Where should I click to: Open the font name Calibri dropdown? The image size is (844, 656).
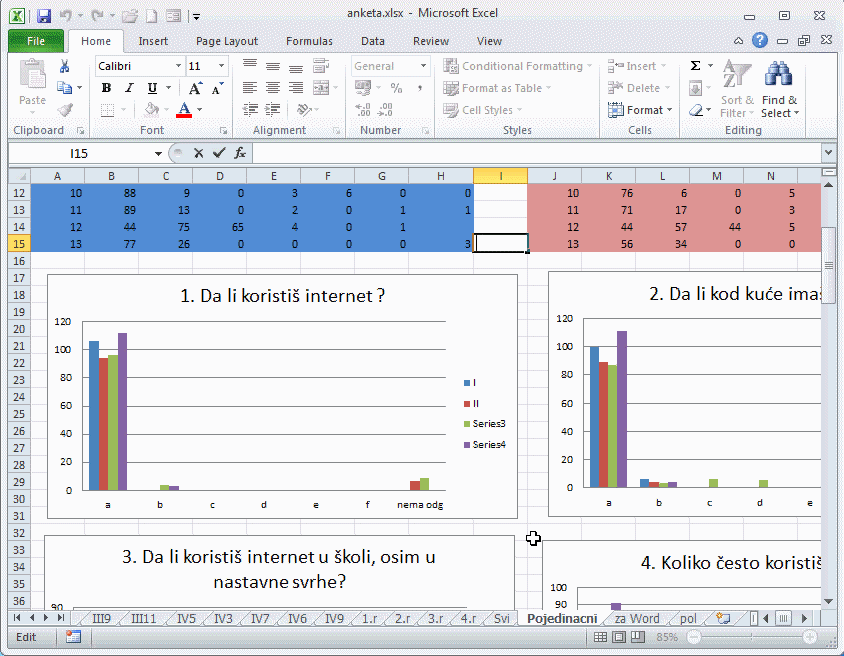point(178,66)
